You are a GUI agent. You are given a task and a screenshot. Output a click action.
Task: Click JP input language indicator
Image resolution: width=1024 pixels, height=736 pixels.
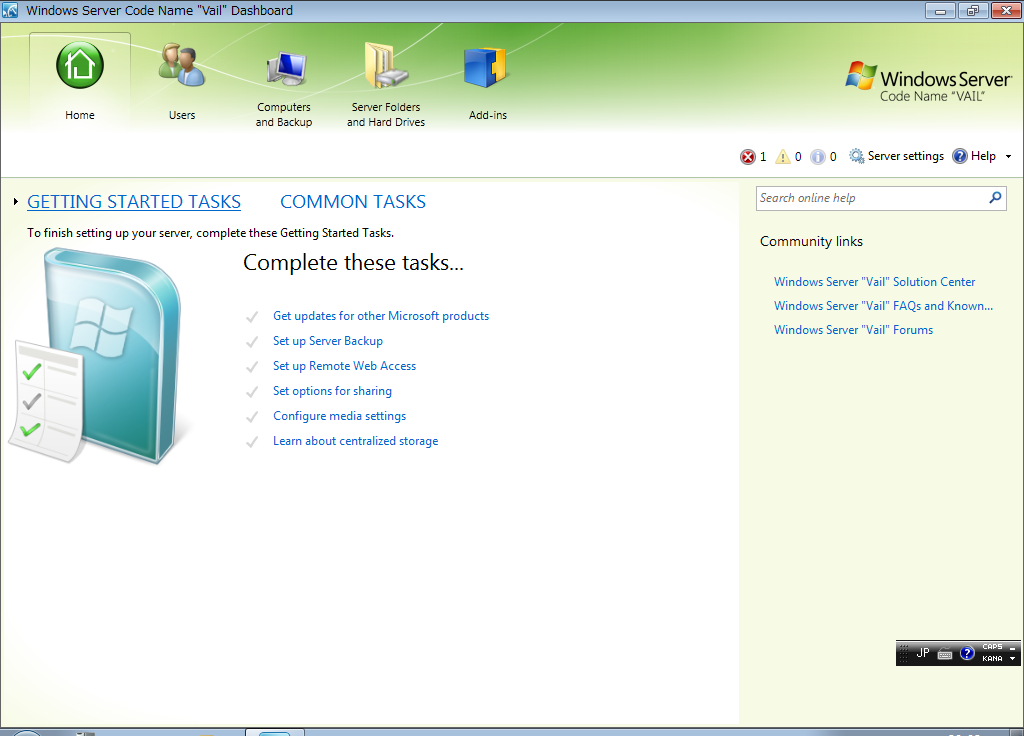point(923,652)
